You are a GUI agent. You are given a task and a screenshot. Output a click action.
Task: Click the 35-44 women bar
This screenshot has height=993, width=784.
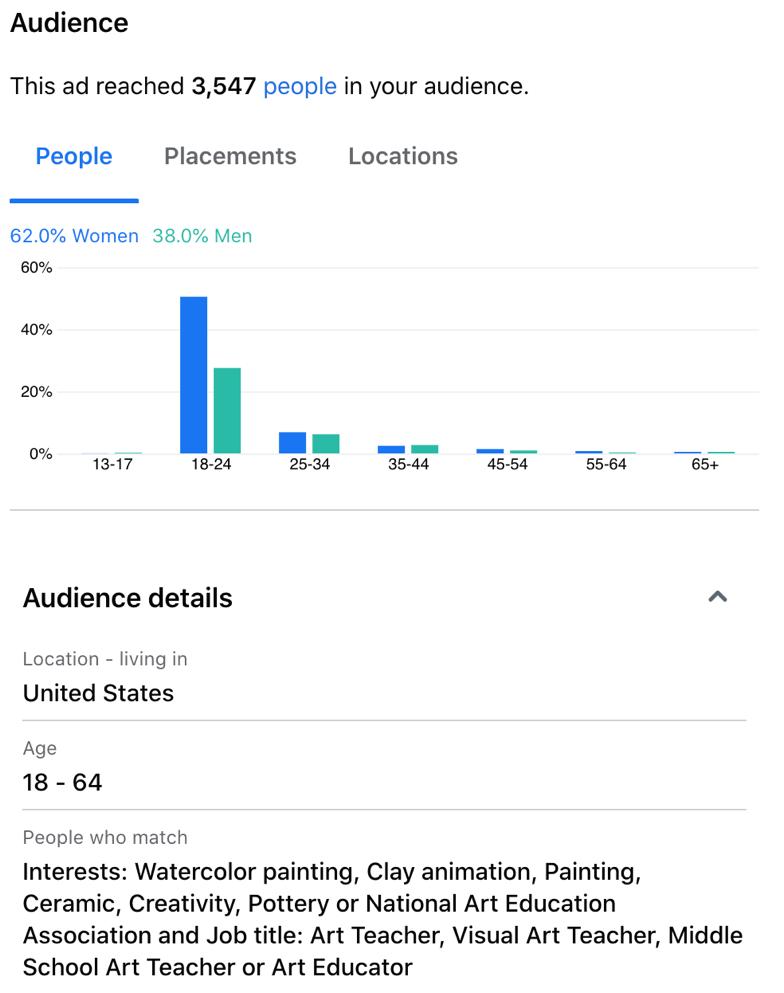[x=391, y=449]
